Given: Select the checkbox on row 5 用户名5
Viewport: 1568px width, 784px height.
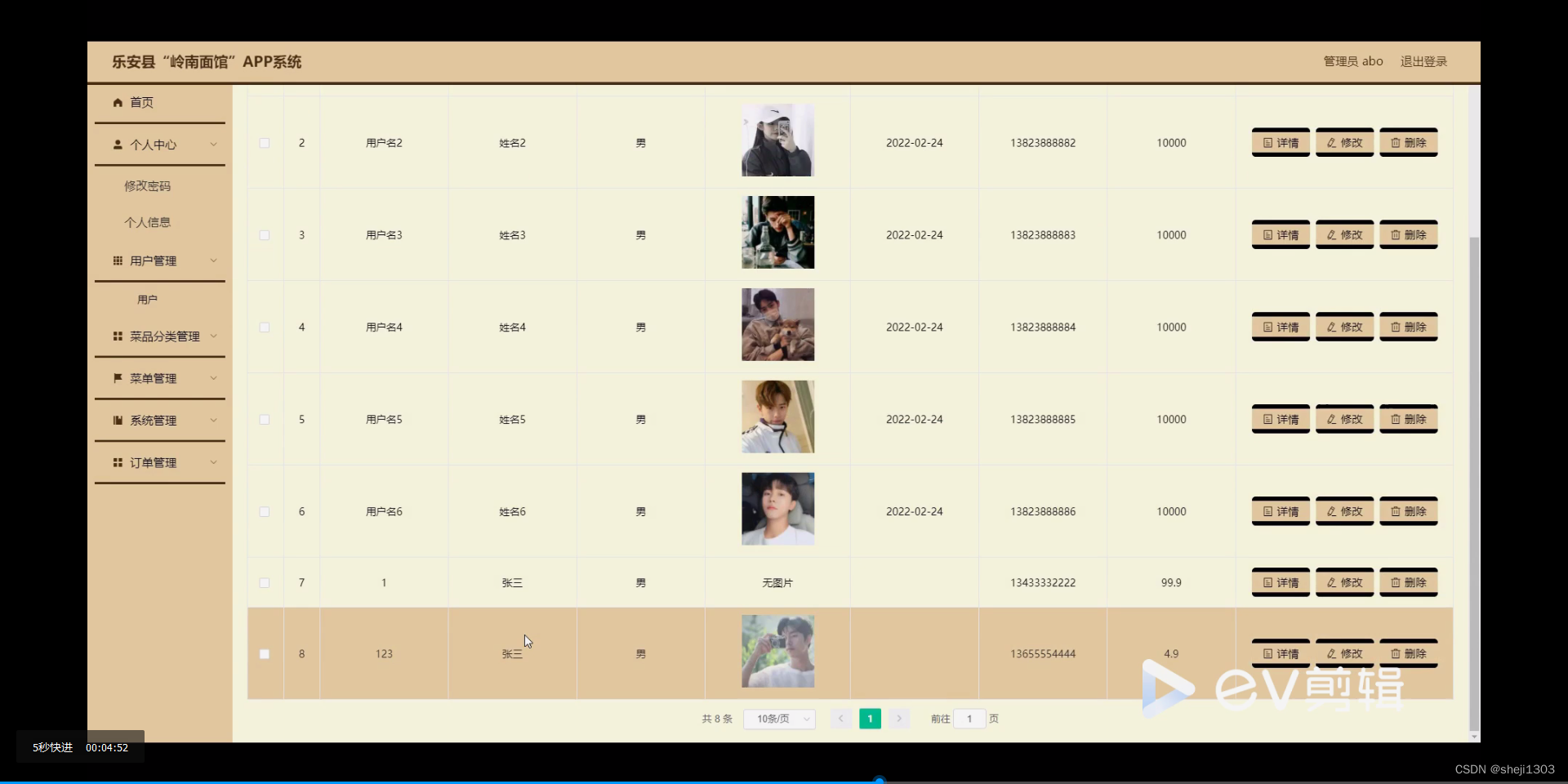Looking at the screenshot, I should pos(265,420).
